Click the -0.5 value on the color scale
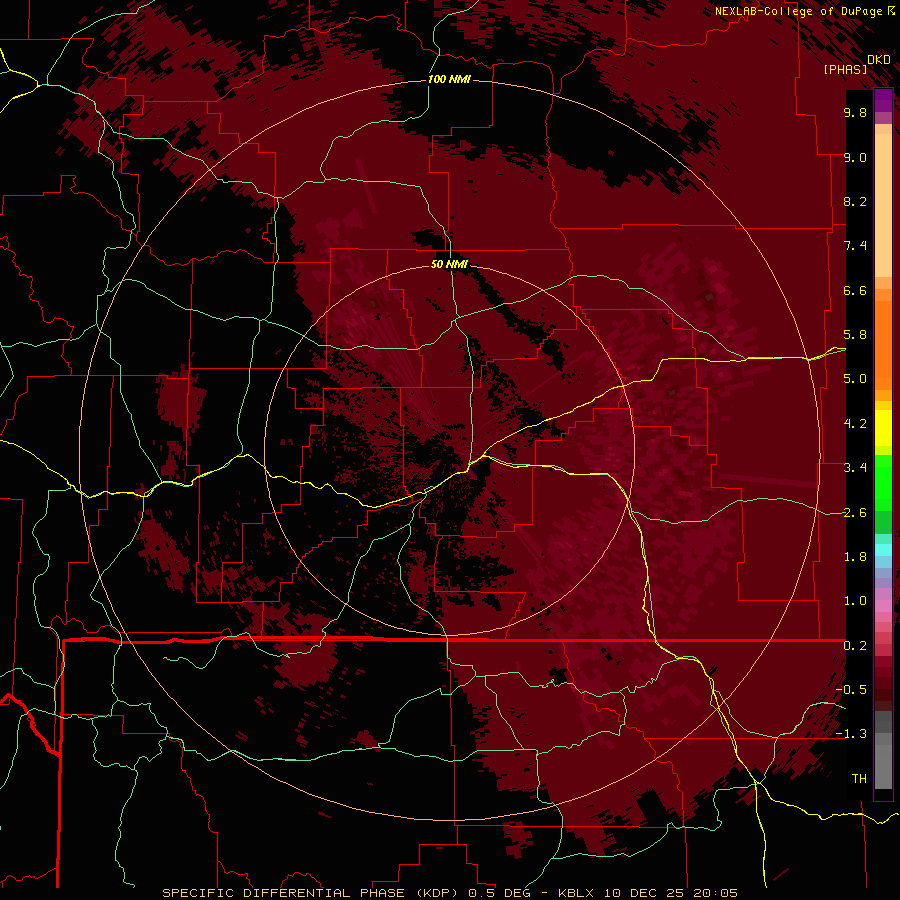900x900 pixels. pos(851,690)
